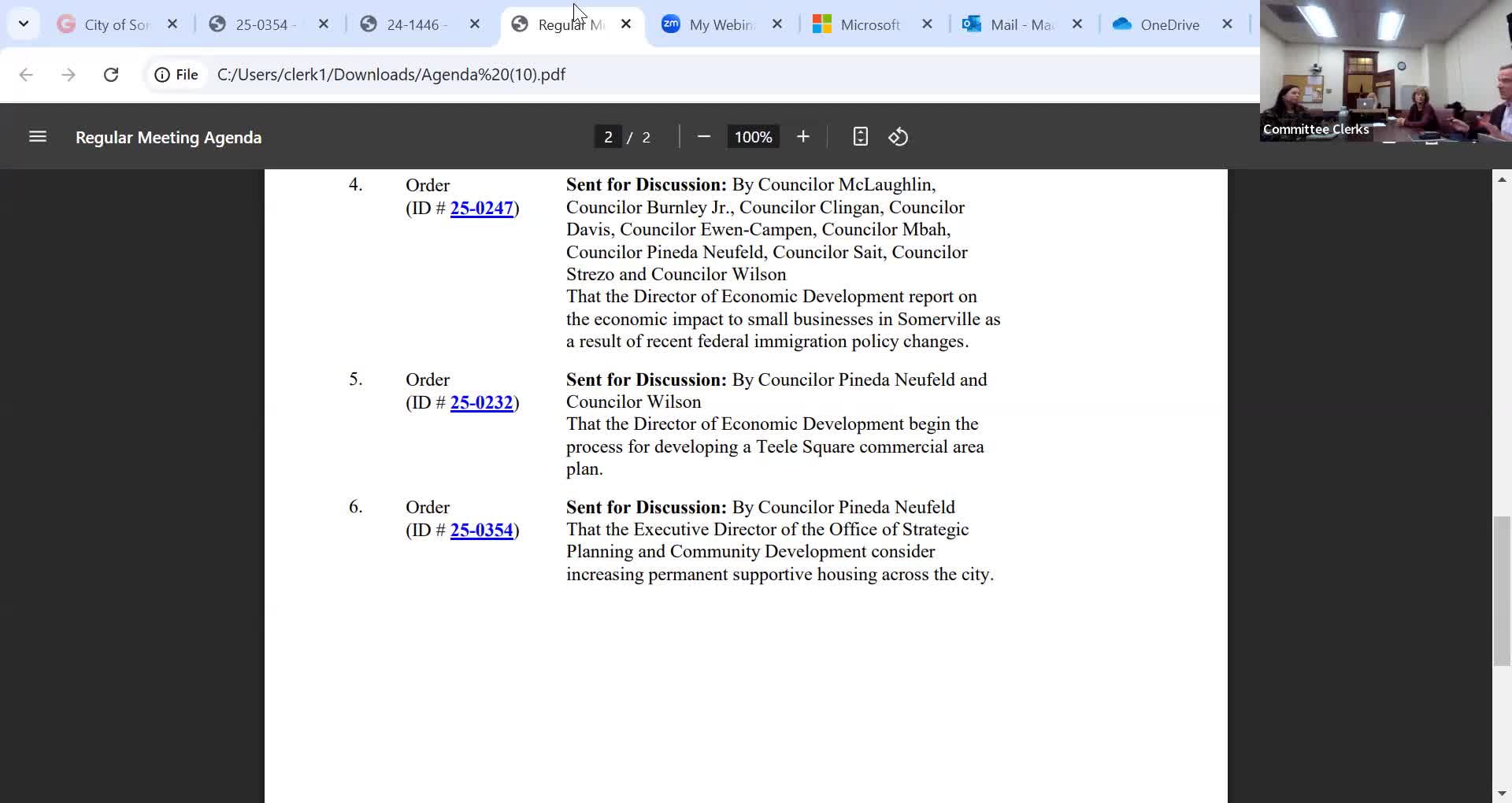The width and height of the screenshot is (1512, 803).
Task: Open the PDF viewer menu
Action: 37,136
